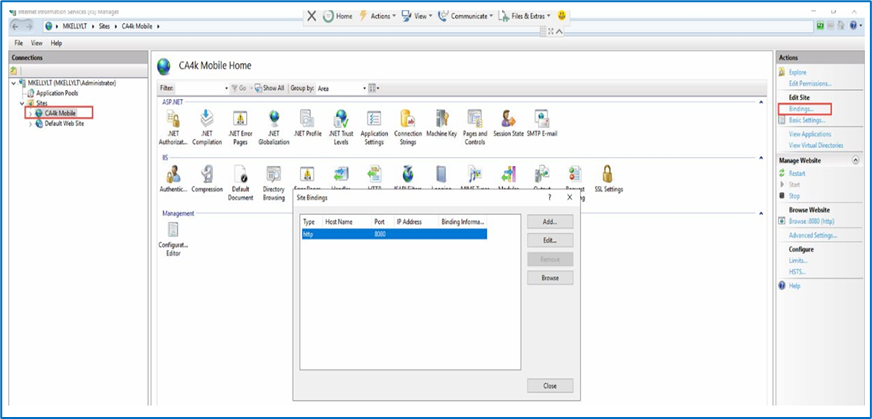Collapse the Sites tree node
Viewport: 872px width, 419px height.
click(x=22, y=103)
